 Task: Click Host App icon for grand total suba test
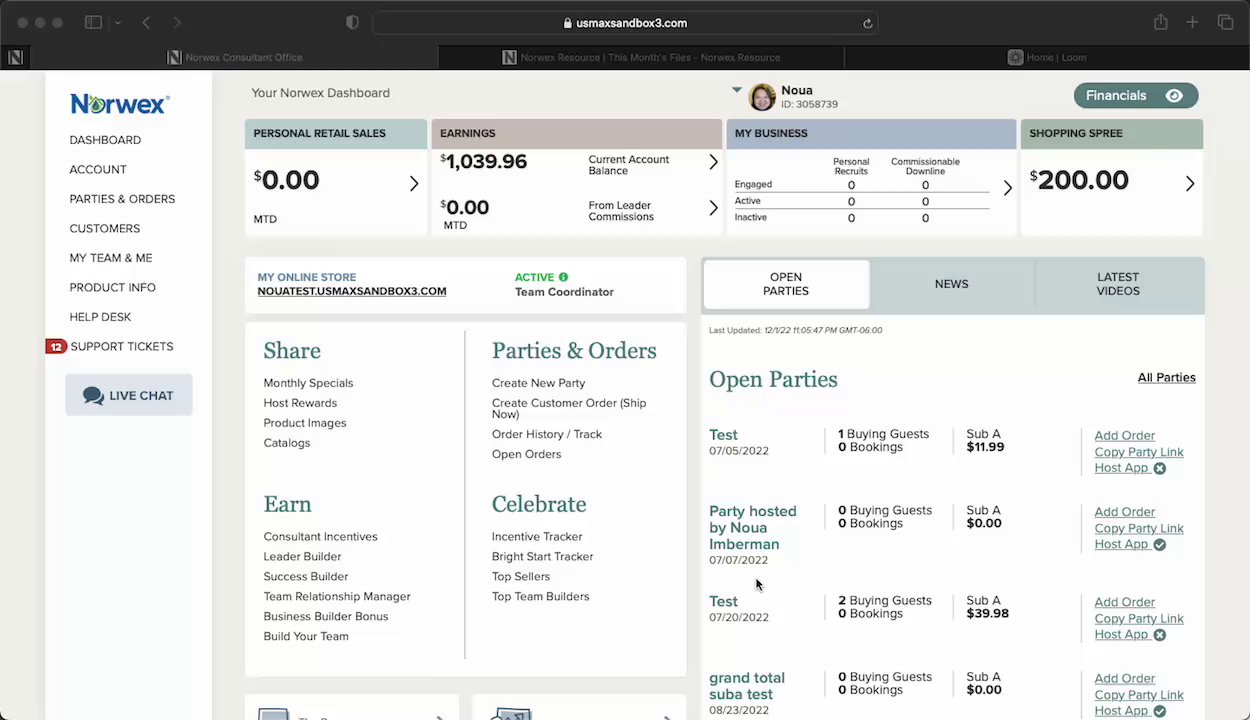tap(1159, 711)
